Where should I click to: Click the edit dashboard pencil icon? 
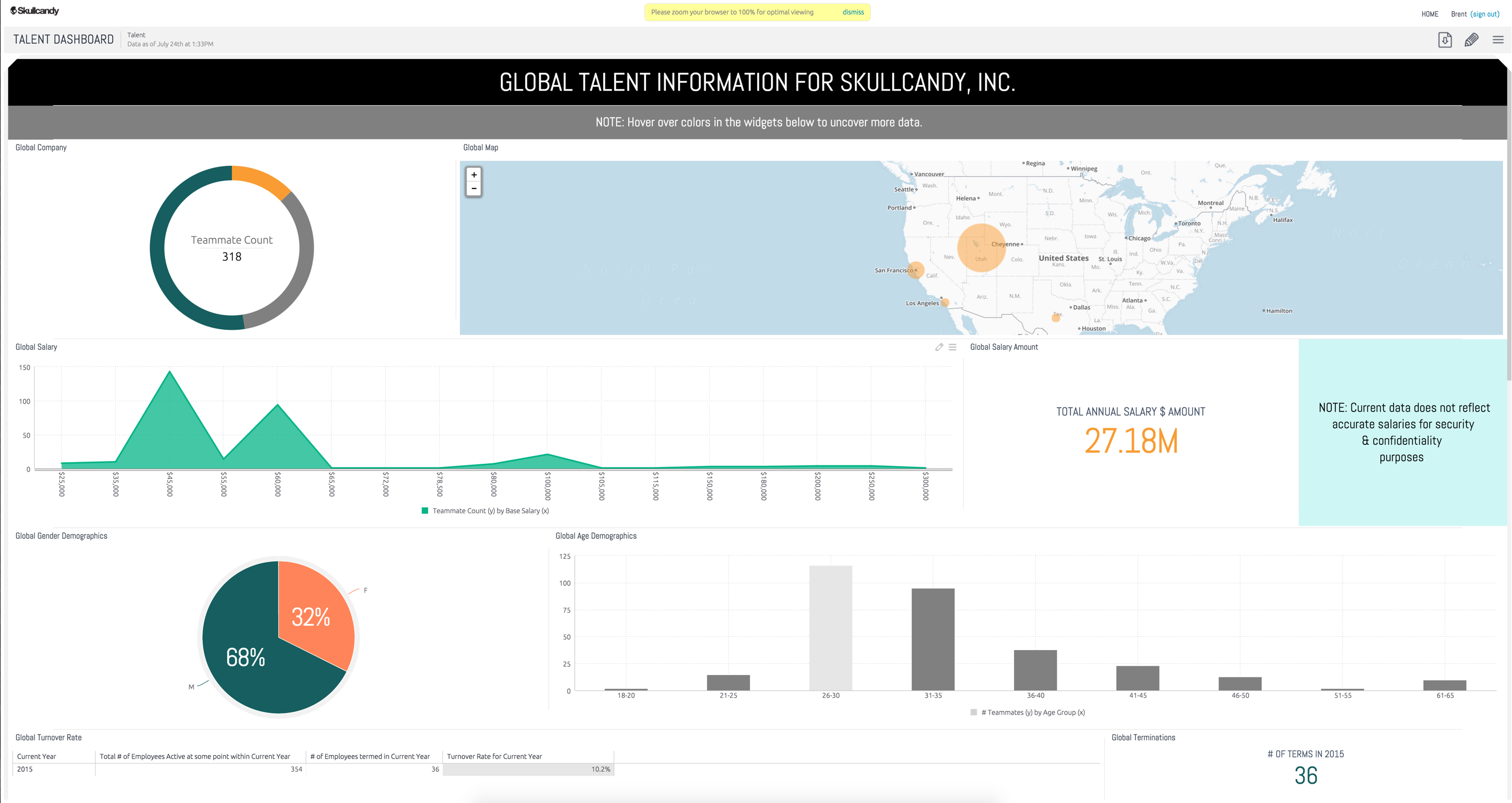(1471, 40)
